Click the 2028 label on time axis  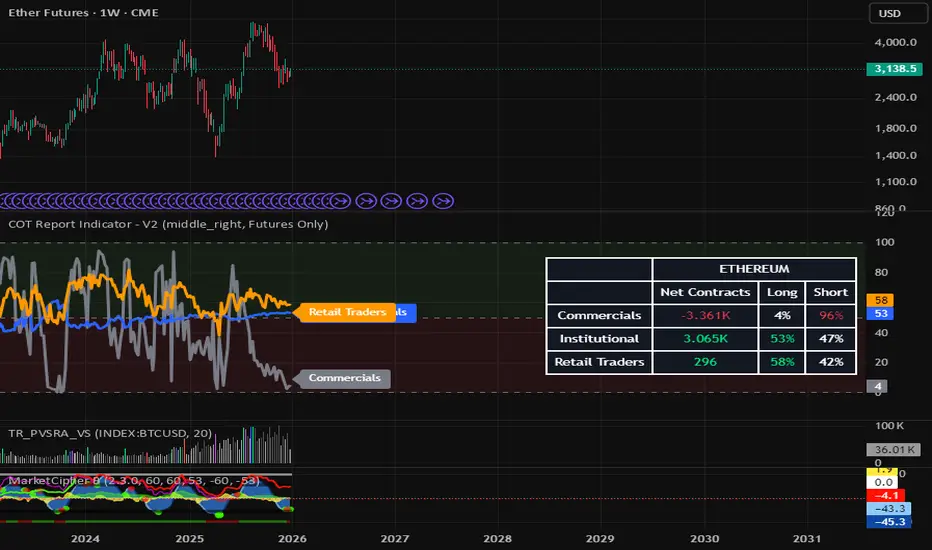pyautogui.click(x=497, y=539)
